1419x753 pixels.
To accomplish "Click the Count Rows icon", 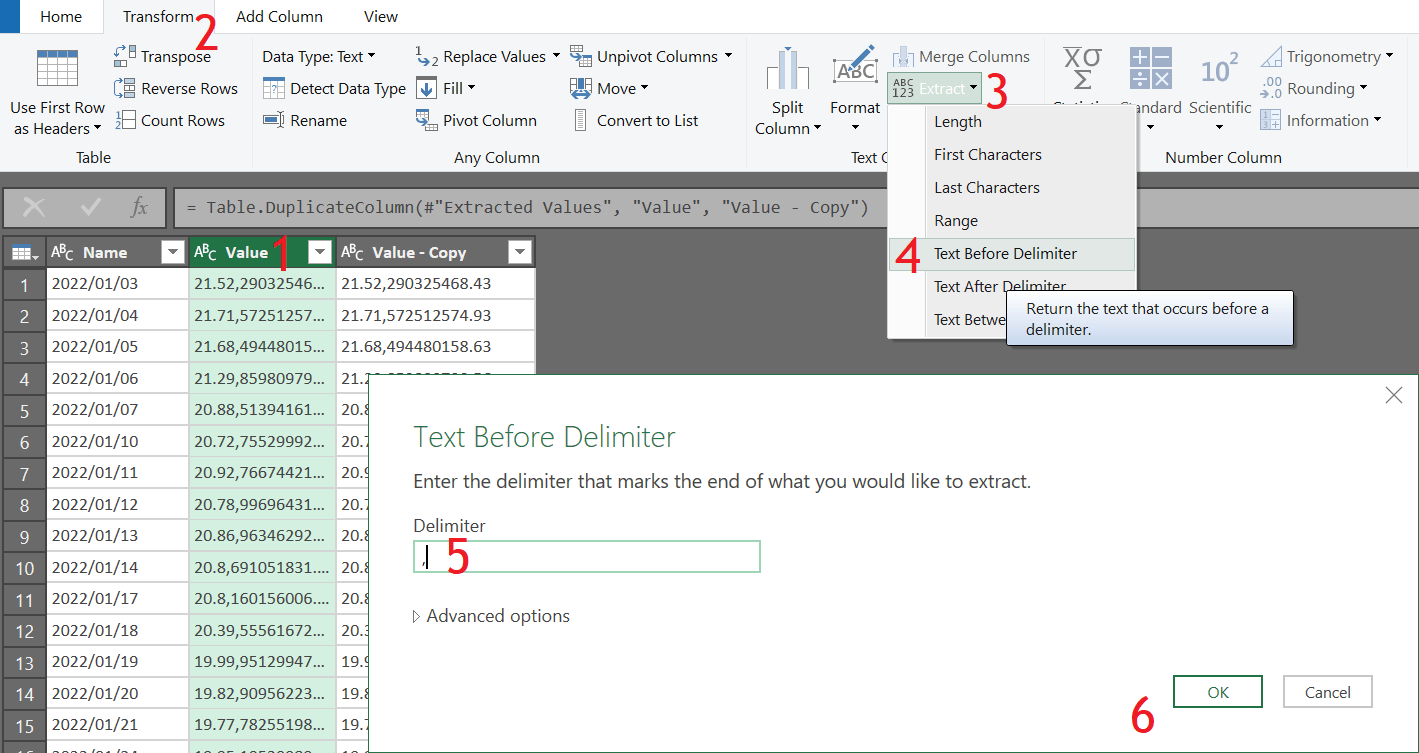I will click(125, 120).
